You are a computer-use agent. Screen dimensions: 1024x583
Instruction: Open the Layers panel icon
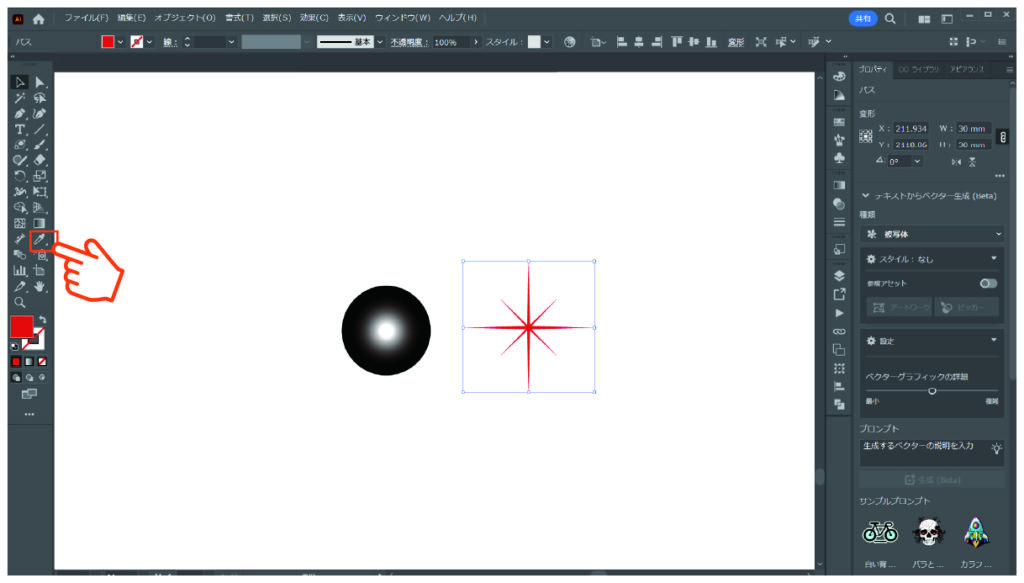pyautogui.click(x=839, y=276)
